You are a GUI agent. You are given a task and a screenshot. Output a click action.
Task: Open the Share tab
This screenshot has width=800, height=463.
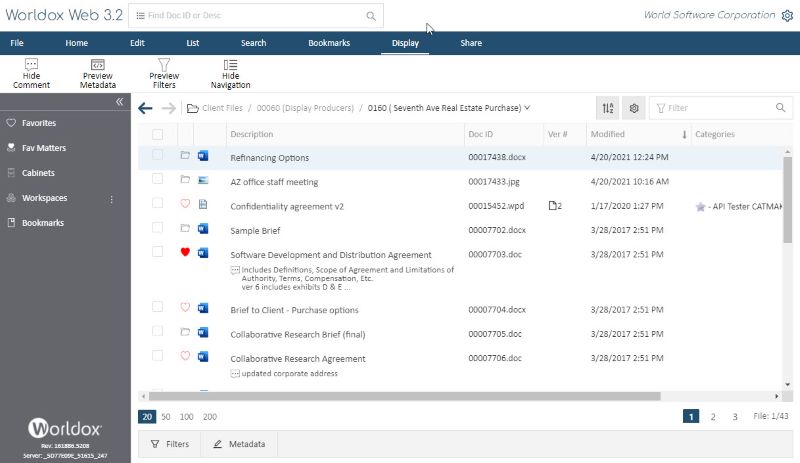point(471,43)
